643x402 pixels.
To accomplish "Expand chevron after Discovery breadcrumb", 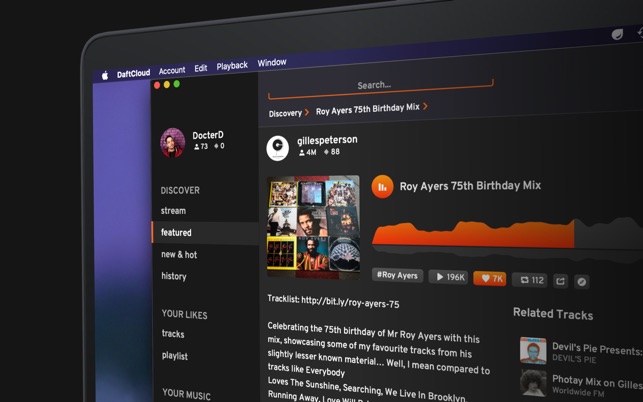I will click(307, 112).
